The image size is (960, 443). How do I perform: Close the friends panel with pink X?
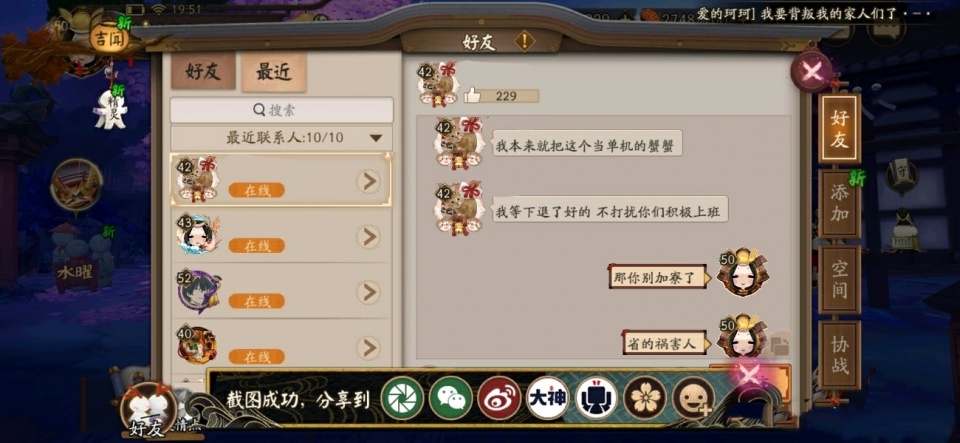pos(812,72)
